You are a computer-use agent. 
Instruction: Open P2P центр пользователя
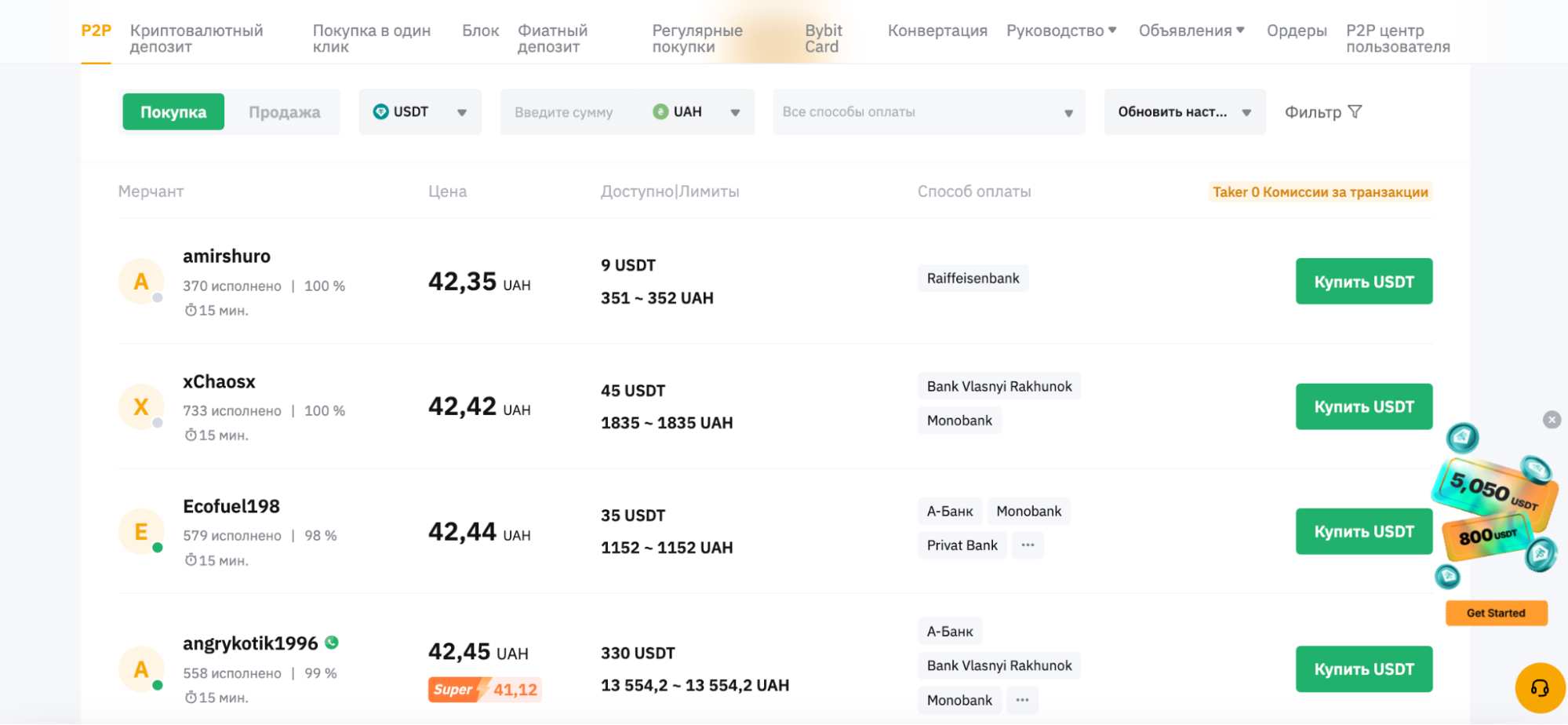pos(1398,38)
